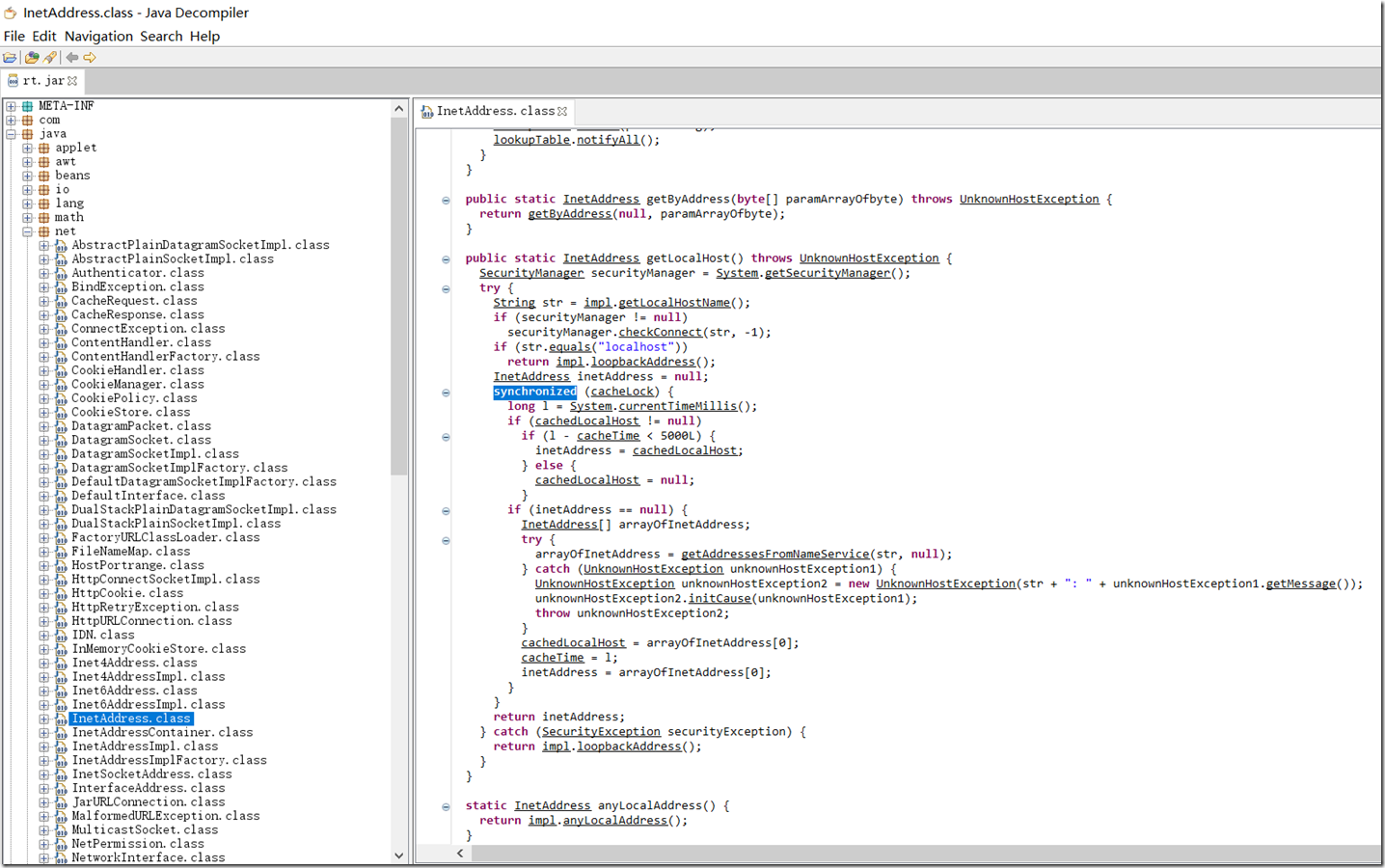Click the Authenticator.class file icon

61,274
